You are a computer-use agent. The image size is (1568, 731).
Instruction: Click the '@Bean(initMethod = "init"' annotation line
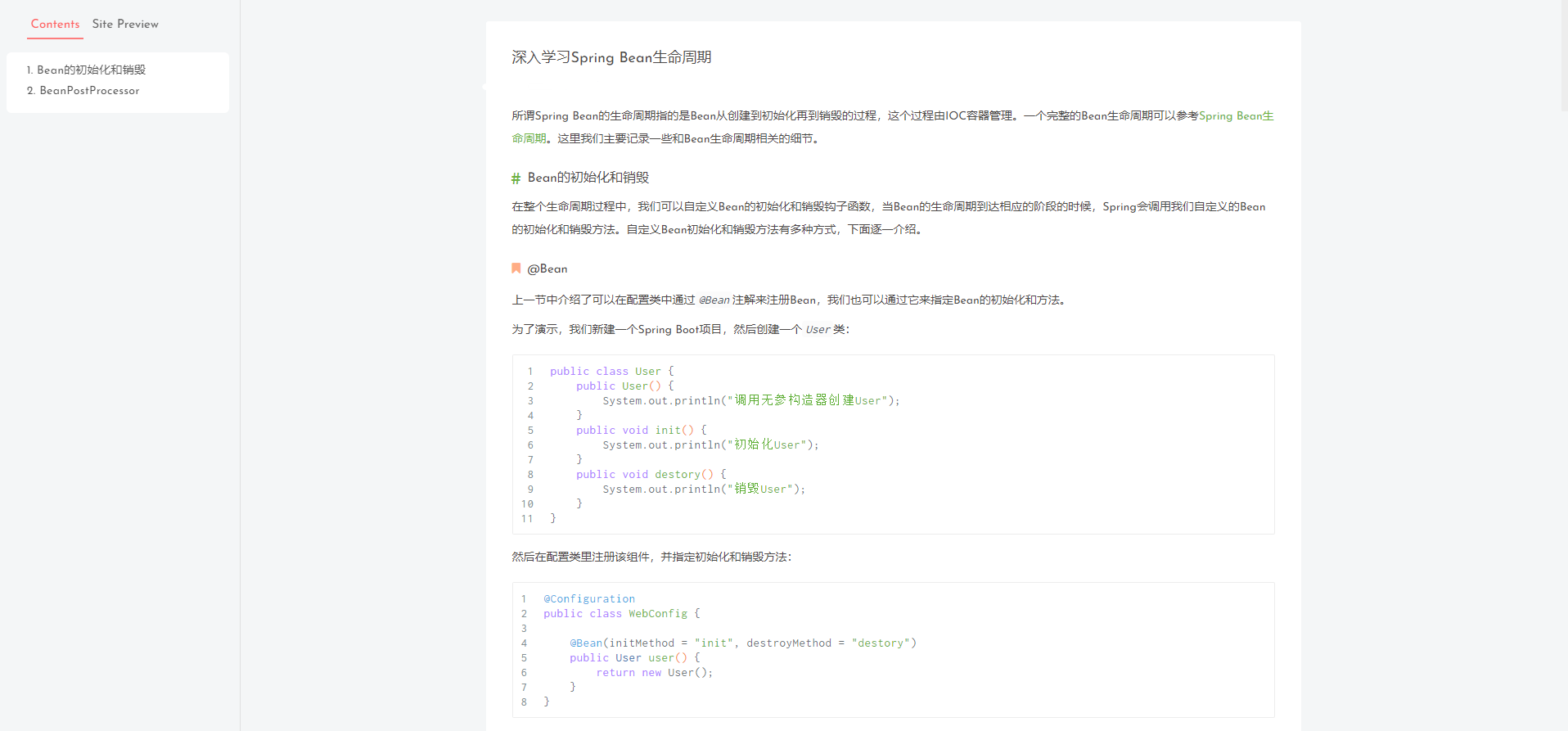[743, 643]
